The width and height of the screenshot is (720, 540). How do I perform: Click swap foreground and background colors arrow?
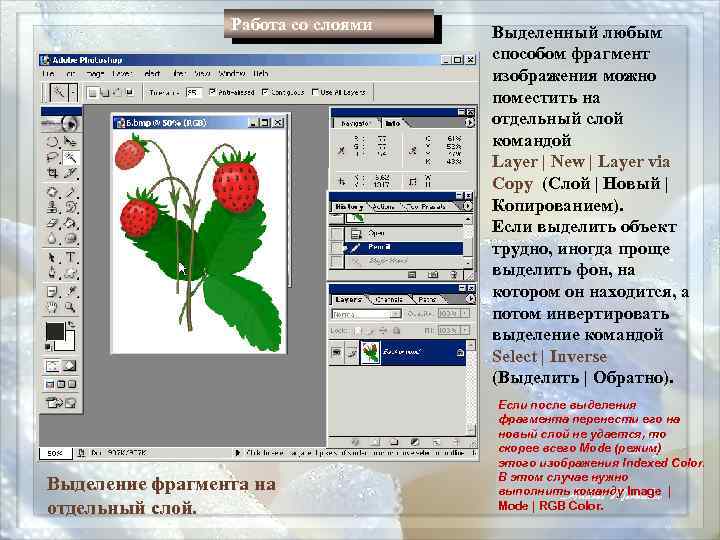click(72, 325)
